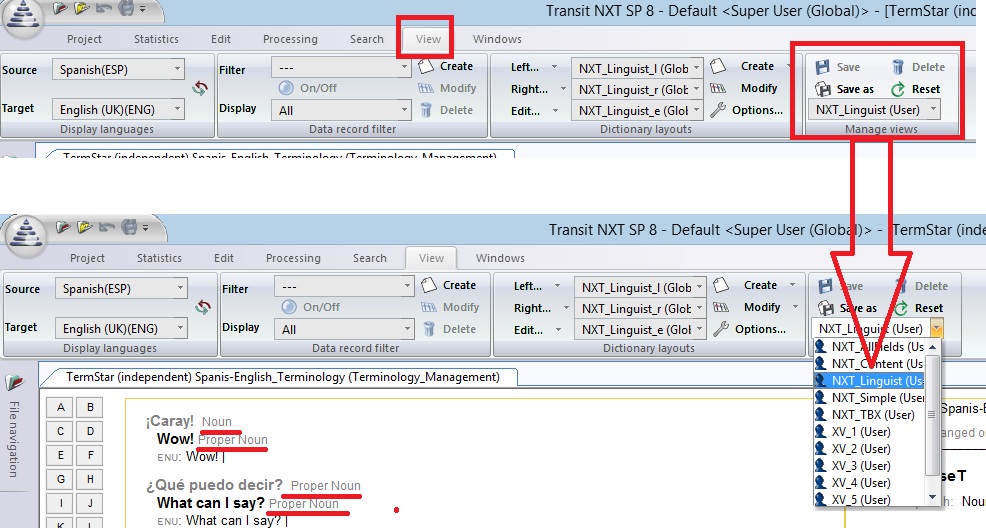
Task: Jump to letter A entries
Action: click(60, 407)
